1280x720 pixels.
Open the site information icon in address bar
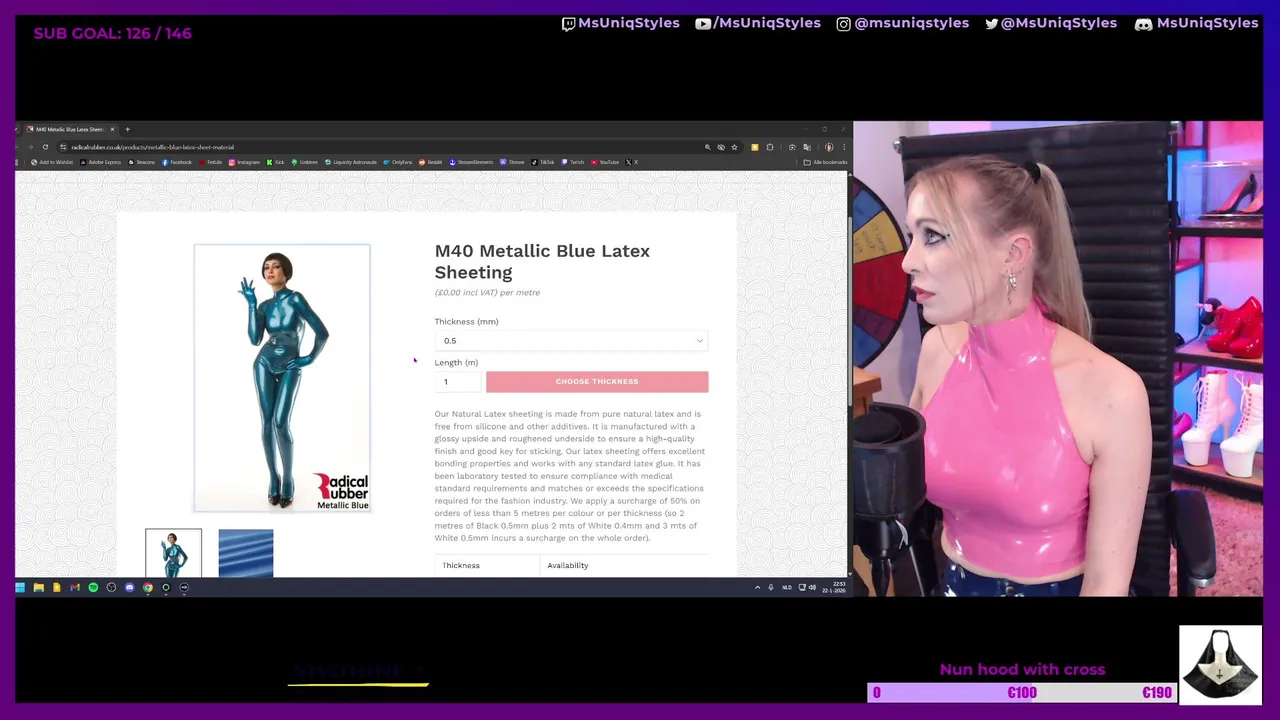pyautogui.click(x=62, y=147)
